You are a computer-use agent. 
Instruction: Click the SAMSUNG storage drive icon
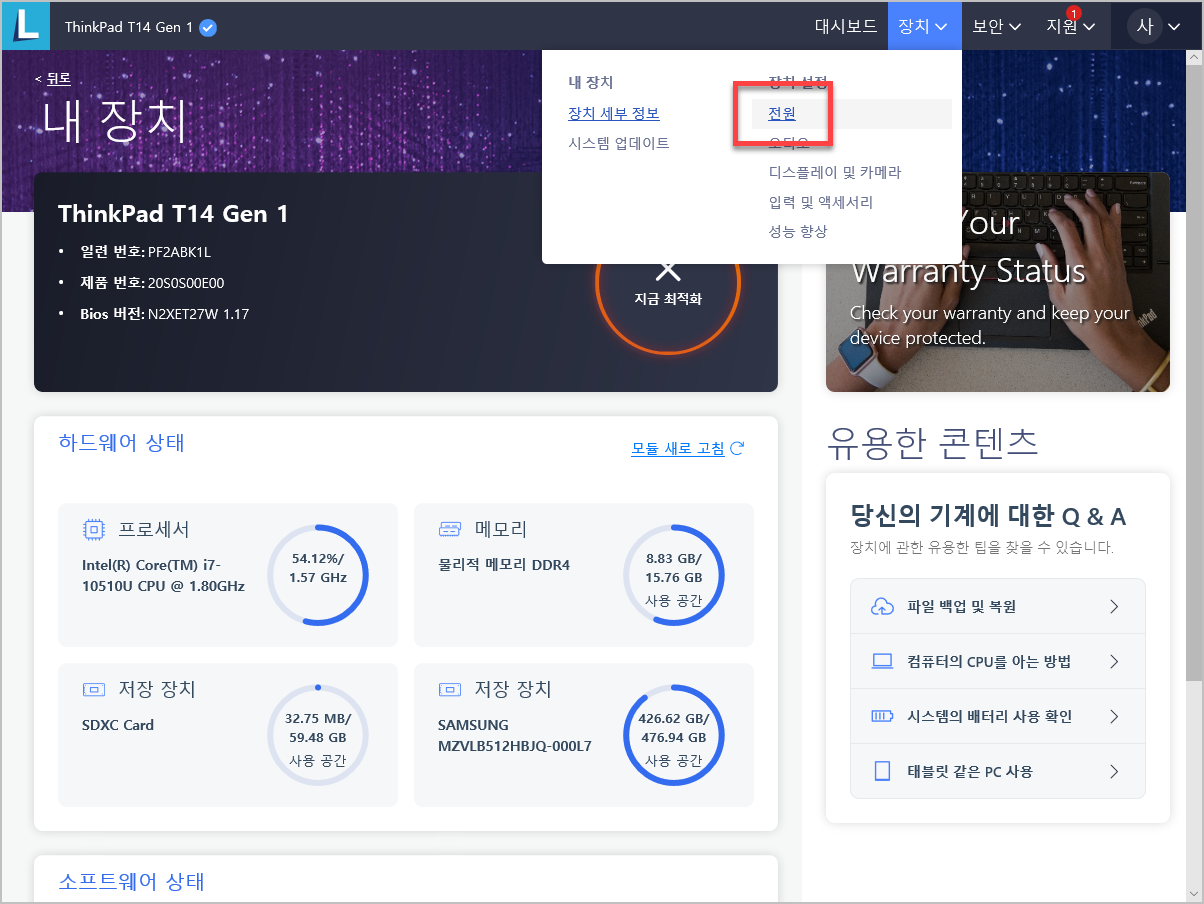pos(450,690)
